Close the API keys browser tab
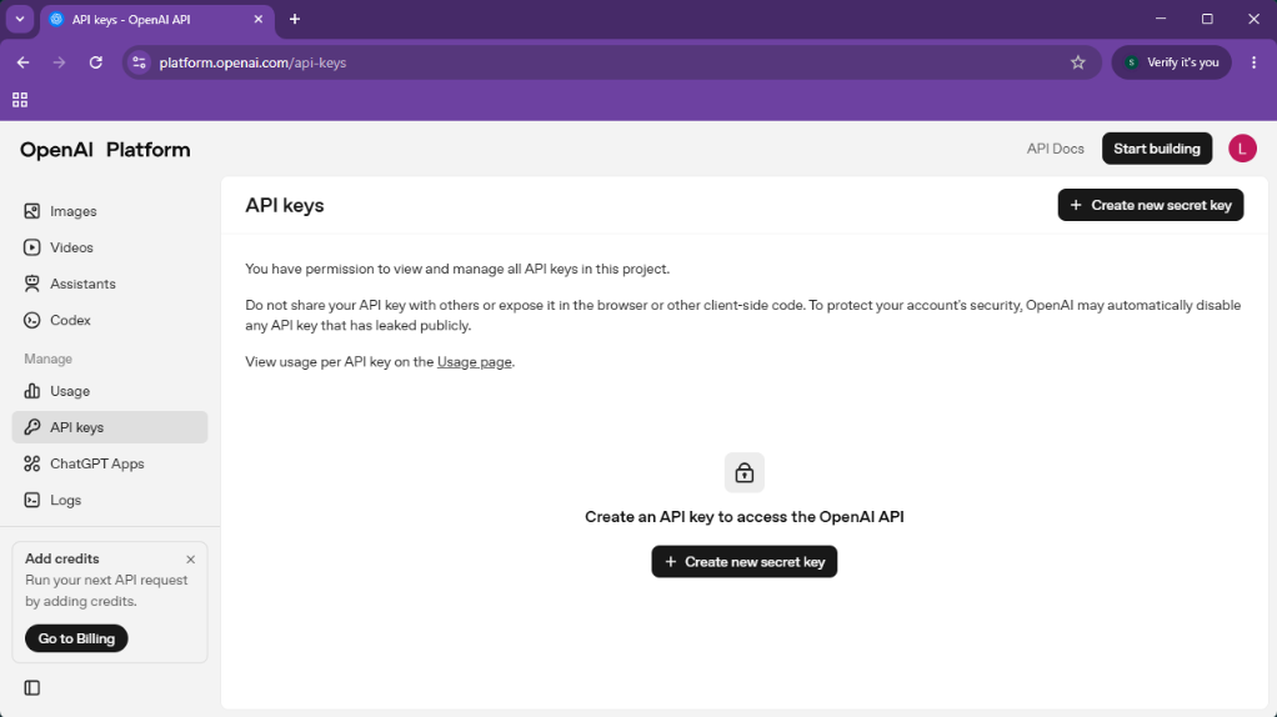 click(258, 19)
